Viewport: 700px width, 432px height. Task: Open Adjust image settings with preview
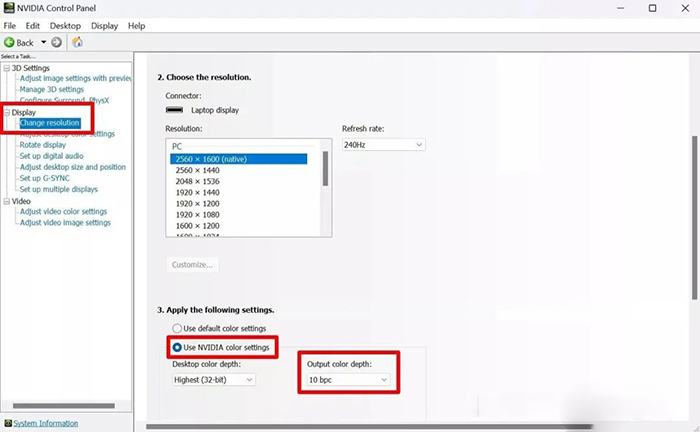coord(75,79)
